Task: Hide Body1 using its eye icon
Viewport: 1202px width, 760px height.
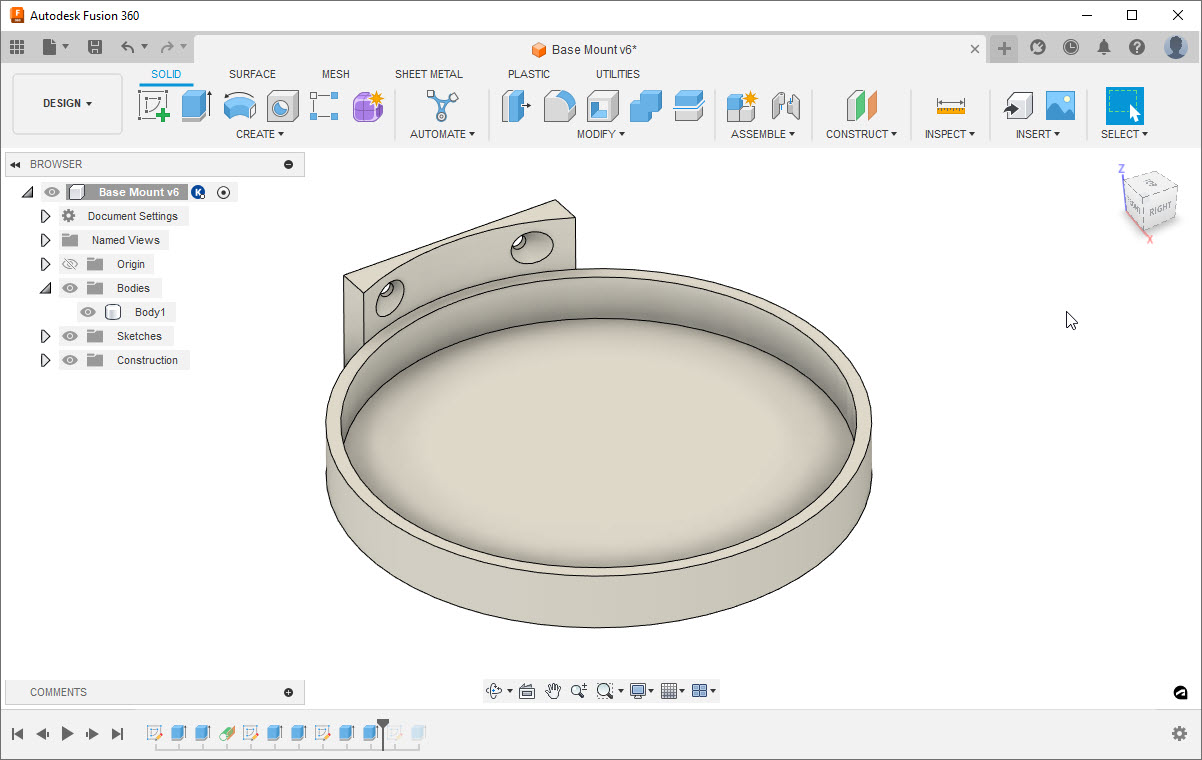Action: coord(88,312)
